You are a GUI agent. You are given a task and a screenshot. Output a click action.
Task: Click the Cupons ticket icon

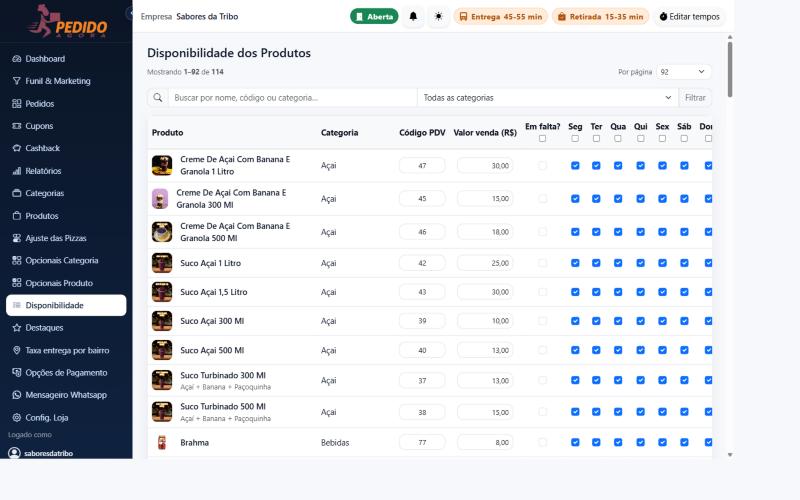[x=16, y=126]
